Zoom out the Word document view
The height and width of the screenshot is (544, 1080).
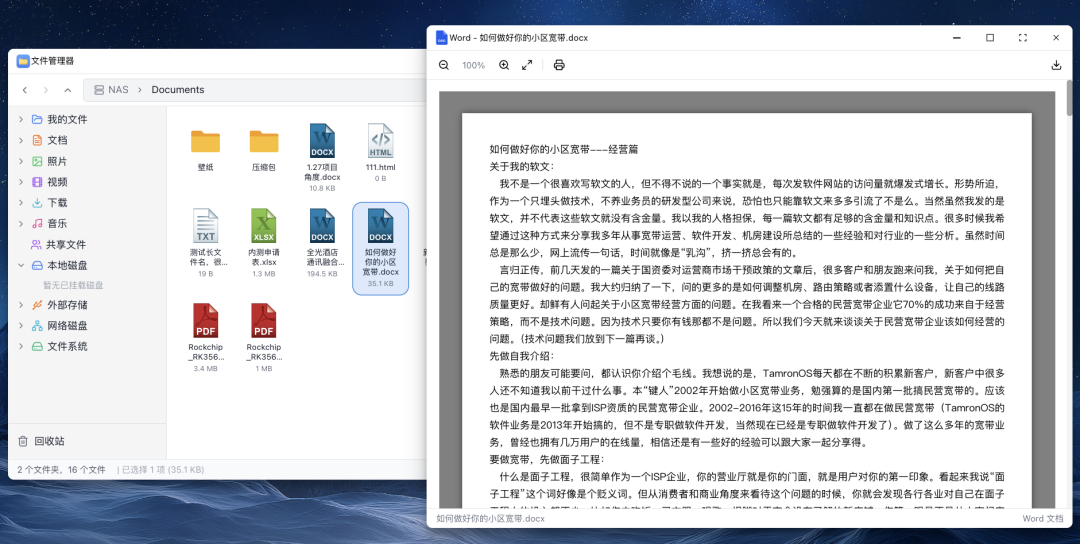point(444,65)
